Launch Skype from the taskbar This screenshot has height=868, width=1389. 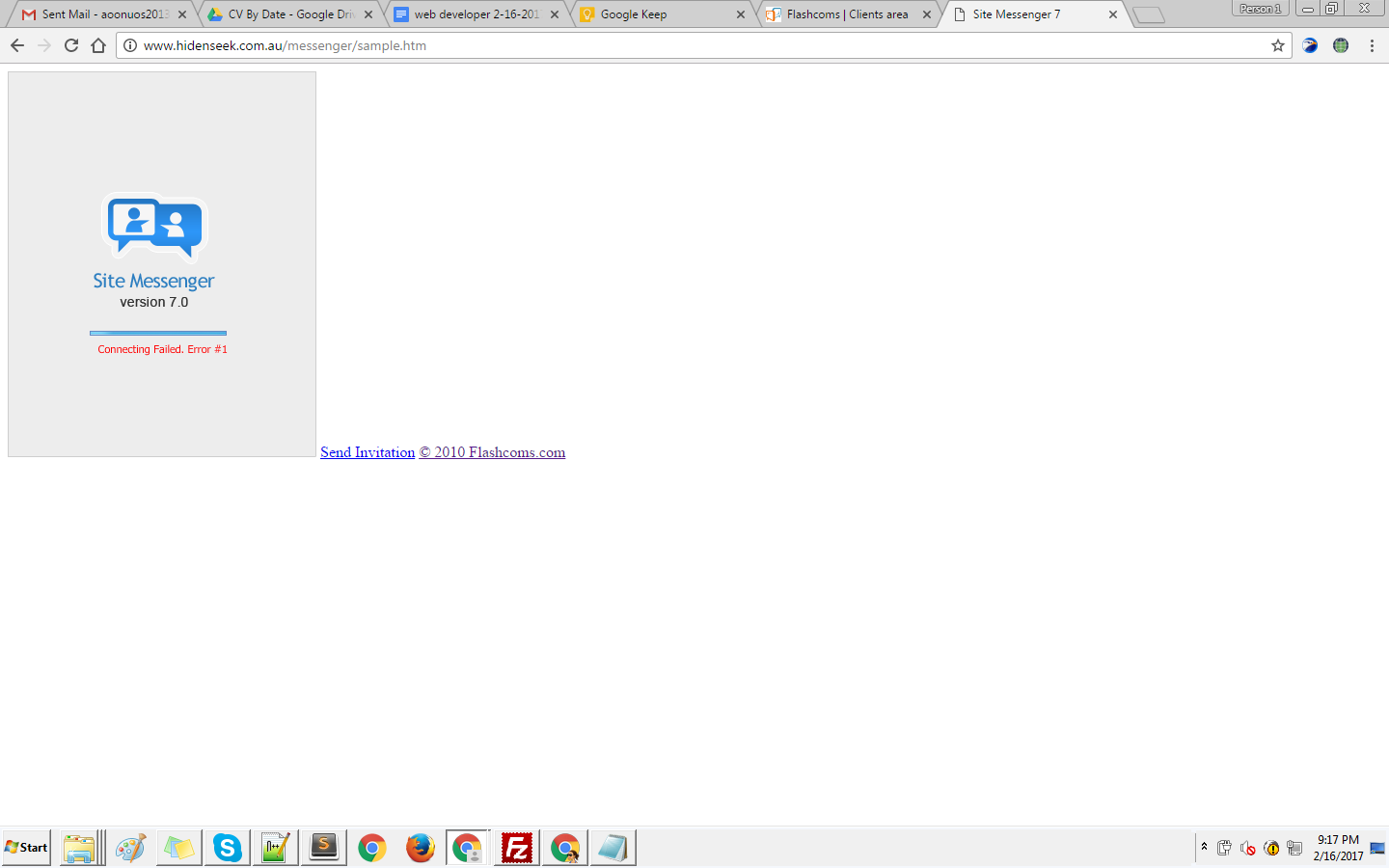click(x=228, y=848)
